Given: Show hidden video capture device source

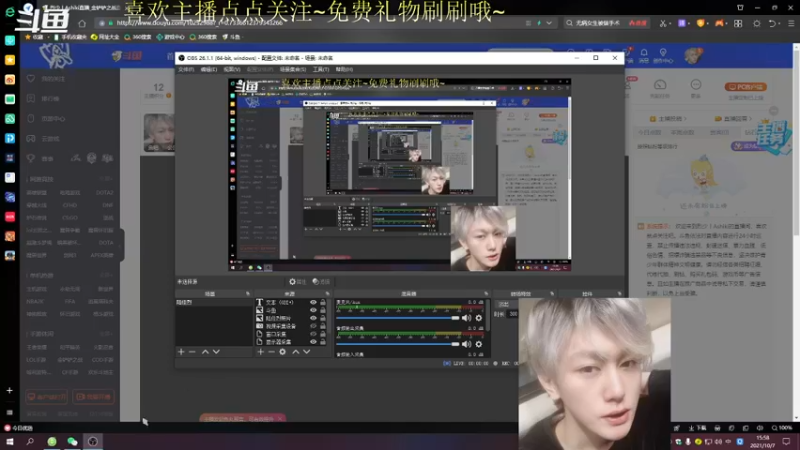Looking at the screenshot, I should (x=313, y=326).
